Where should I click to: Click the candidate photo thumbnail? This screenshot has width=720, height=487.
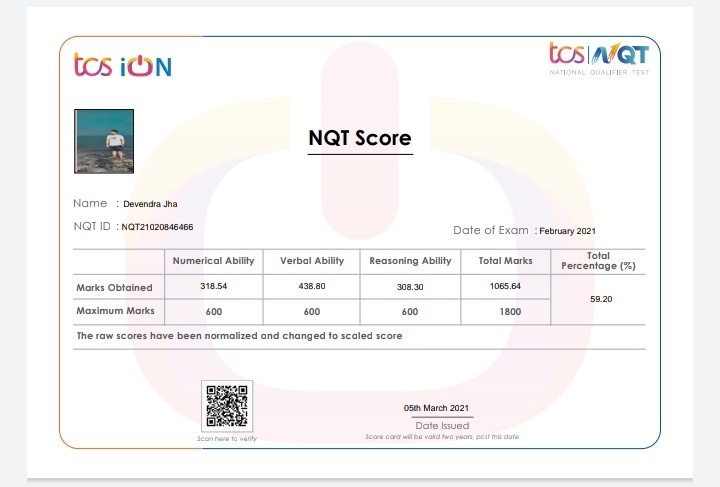(x=104, y=141)
